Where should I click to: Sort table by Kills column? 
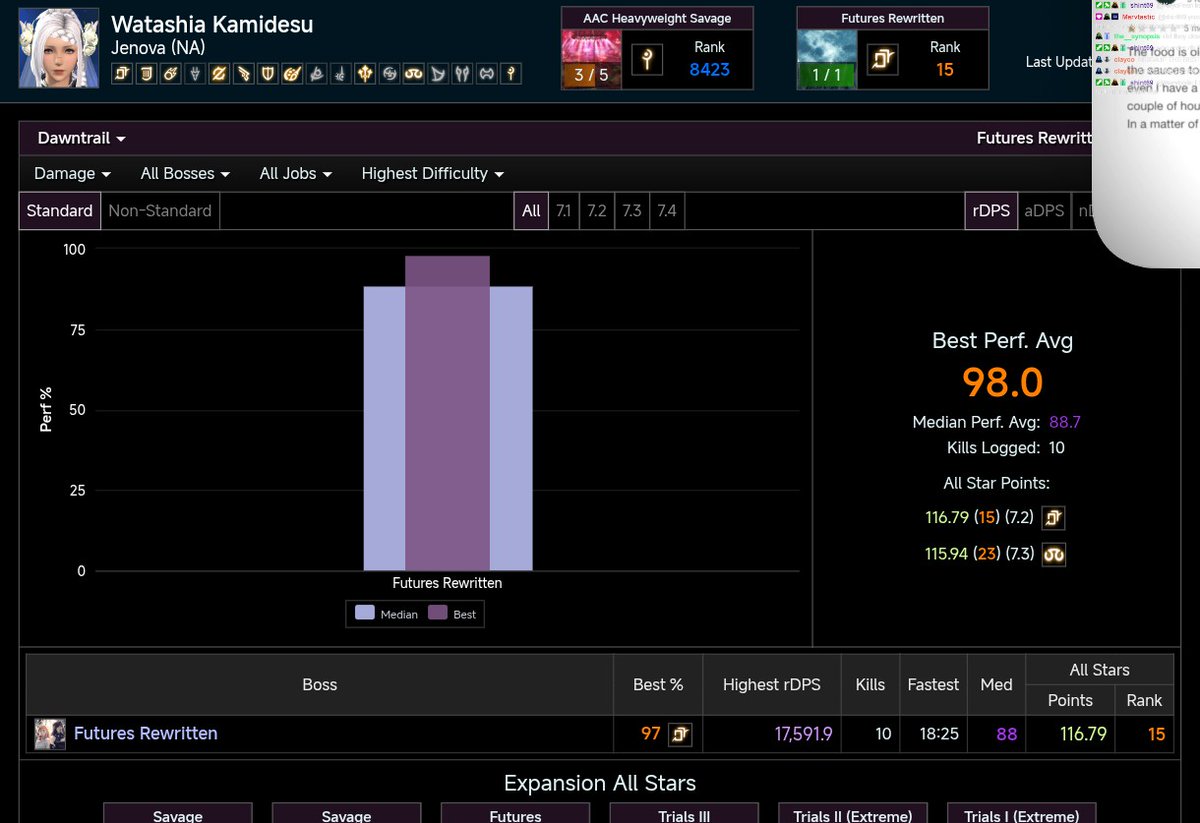pos(870,685)
